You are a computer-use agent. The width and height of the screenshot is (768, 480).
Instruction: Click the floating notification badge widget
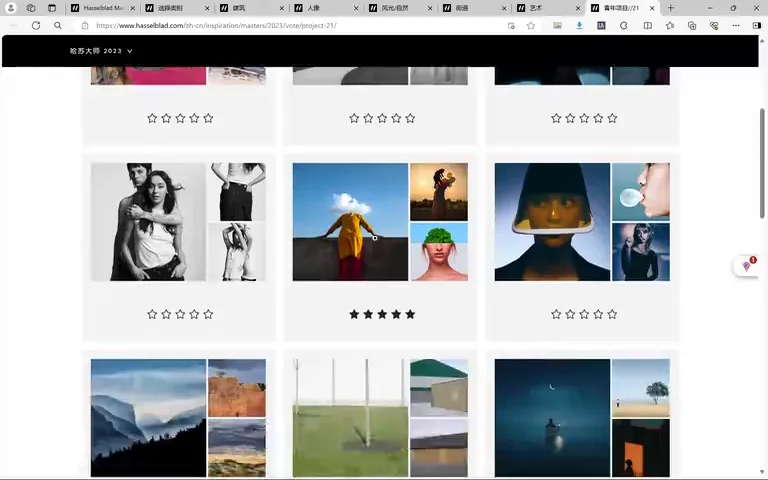click(x=746, y=265)
